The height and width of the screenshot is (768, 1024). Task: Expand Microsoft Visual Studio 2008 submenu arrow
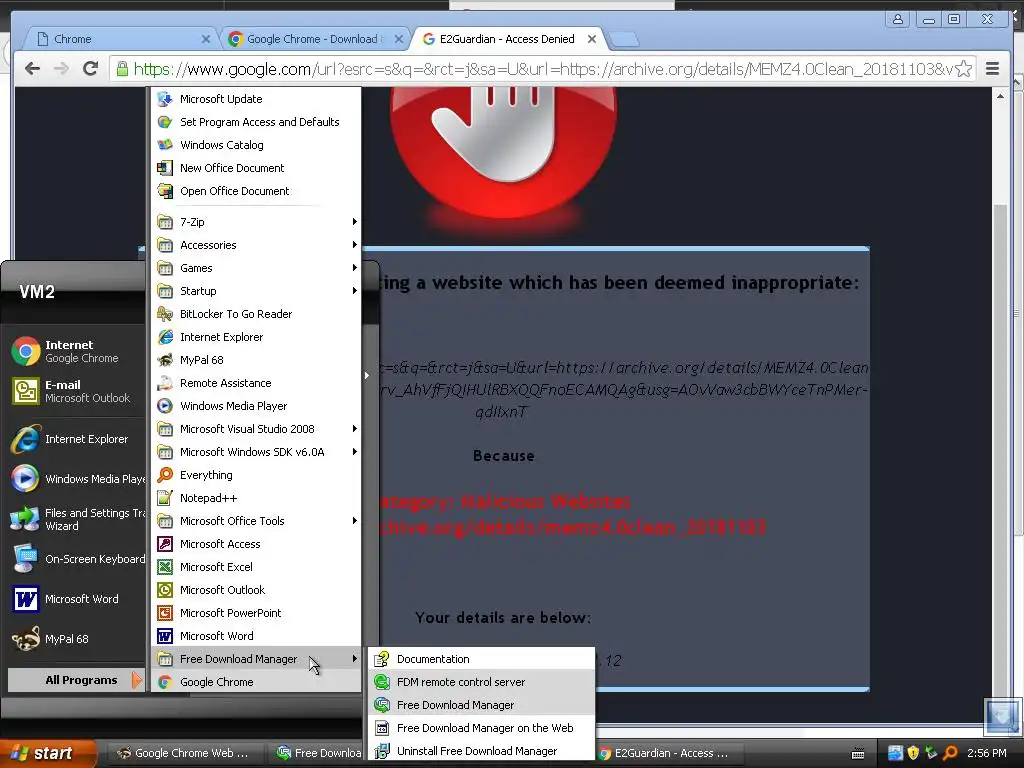point(355,429)
